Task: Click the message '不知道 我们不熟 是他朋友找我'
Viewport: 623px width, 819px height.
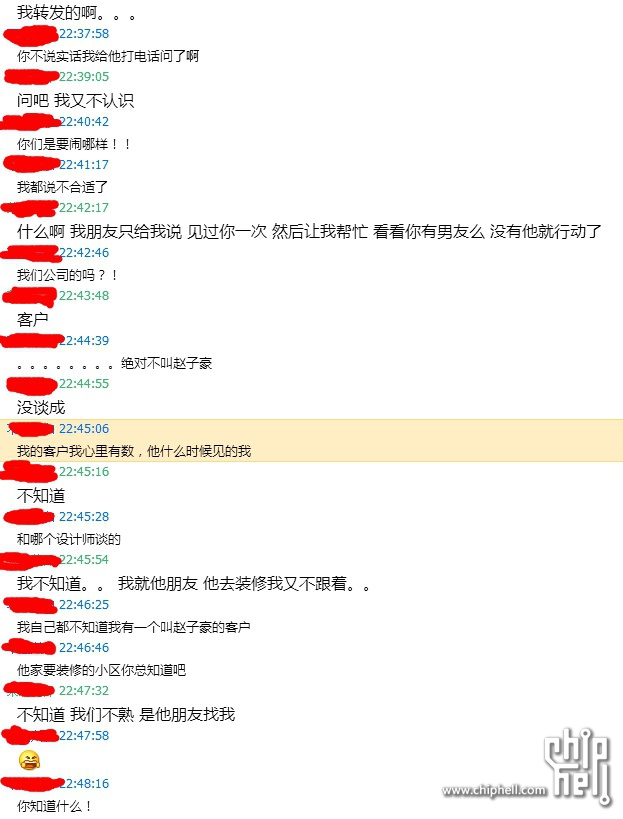Action: tap(126, 714)
